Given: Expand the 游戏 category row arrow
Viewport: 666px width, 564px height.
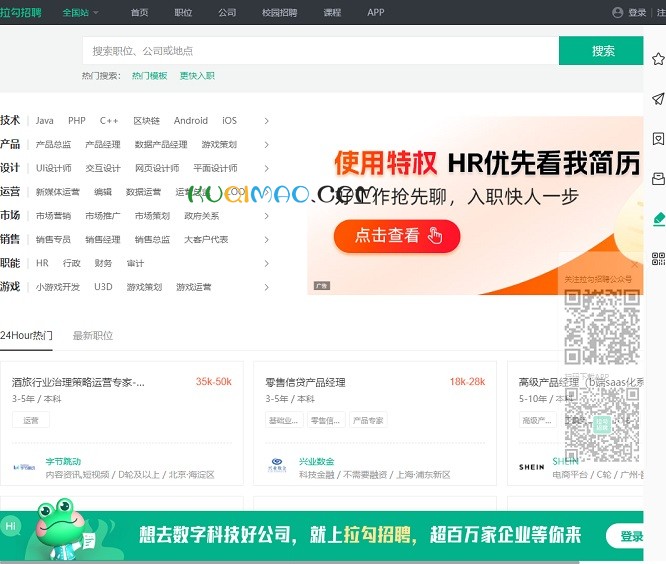Looking at the screenshot, I should (266, 288).
